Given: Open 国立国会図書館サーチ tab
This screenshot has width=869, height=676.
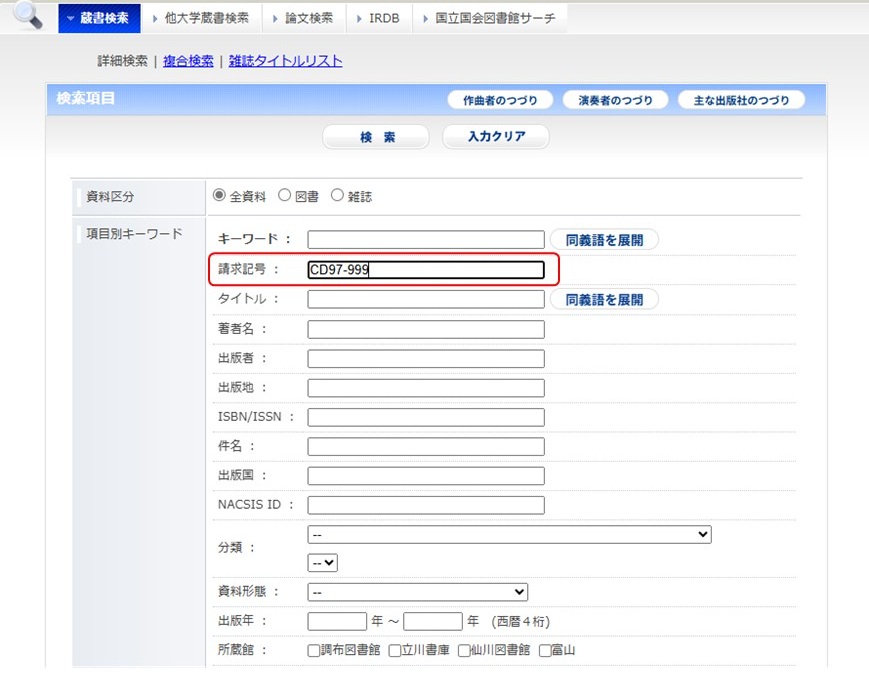Looking at the screenshot, I should pos(490,18).
